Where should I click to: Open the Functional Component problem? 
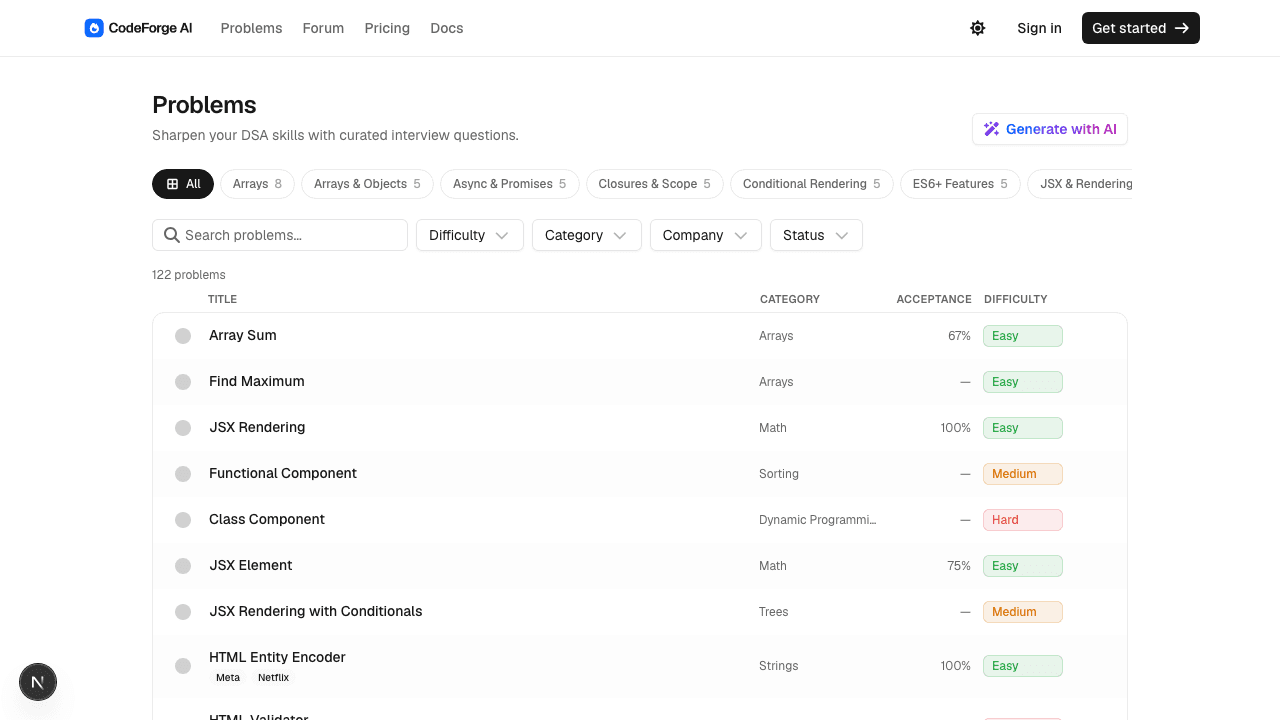(x=283, y=473)
